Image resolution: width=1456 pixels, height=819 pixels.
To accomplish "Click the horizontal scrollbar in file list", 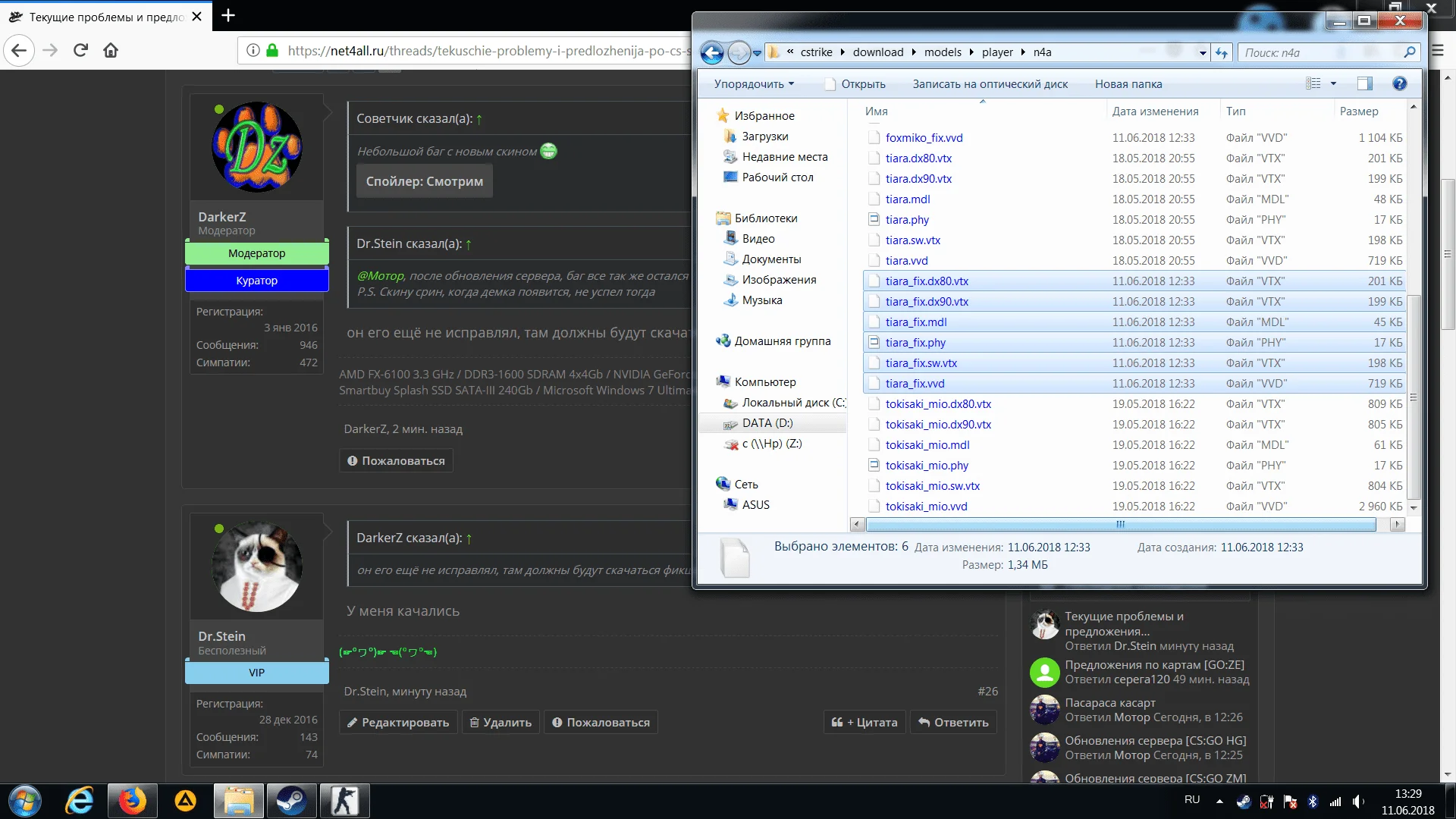I will [1119, 525].
